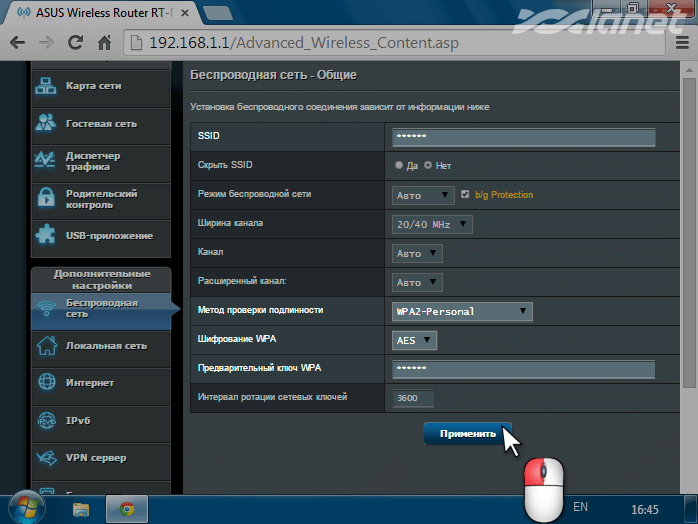Open Parental Control (Родительский контроль) icon
Screen dimensions: 698x524
coord(46,198)
